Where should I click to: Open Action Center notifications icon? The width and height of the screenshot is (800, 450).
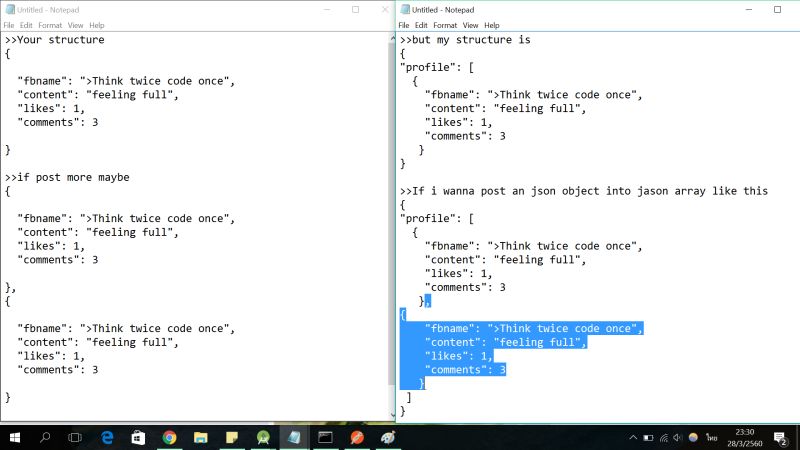pyautogui.click(x=780, y=438)
